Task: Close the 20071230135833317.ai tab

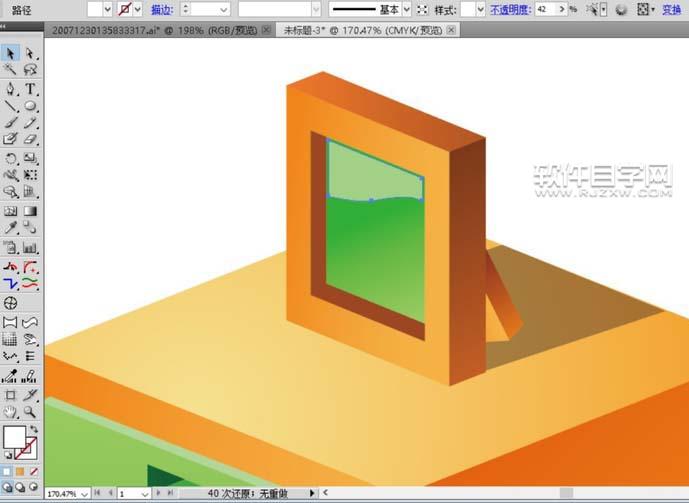Action: tap(266, 29)
